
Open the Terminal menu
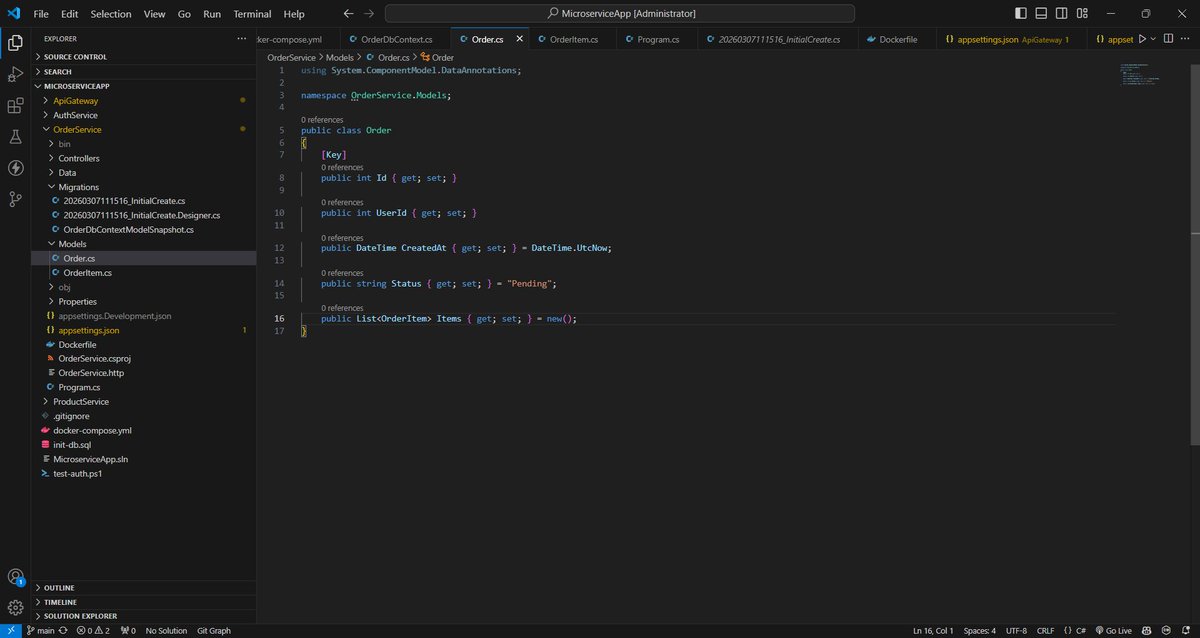point(252,14)
